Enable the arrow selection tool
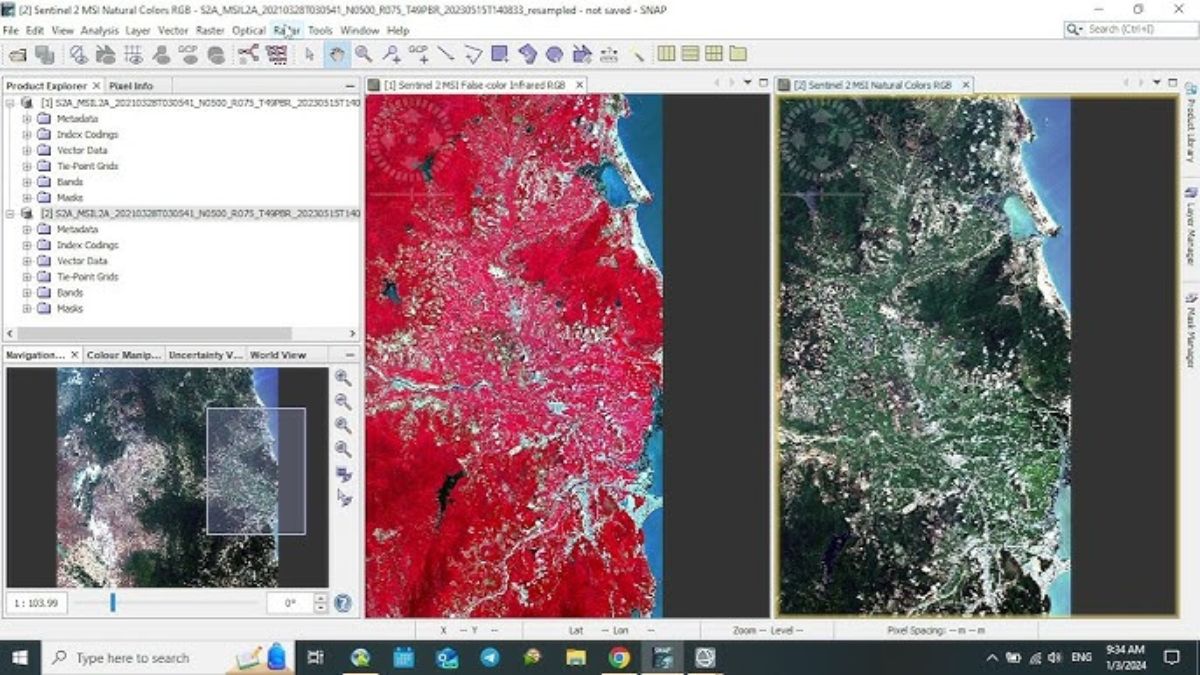The width and height of the screenshot is (1200, 675). 310,54
